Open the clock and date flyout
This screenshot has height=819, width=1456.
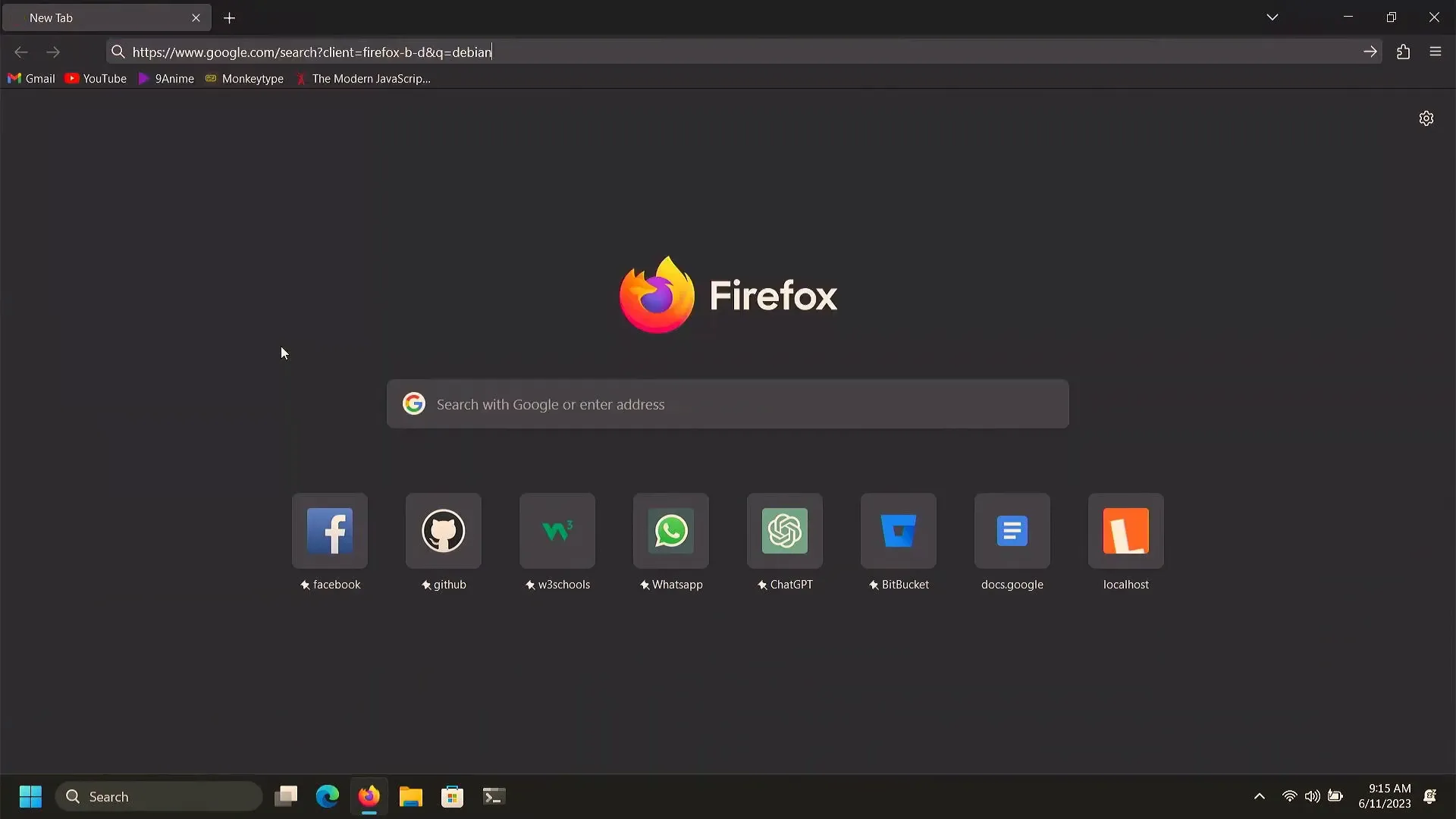tap(1385, 796)
